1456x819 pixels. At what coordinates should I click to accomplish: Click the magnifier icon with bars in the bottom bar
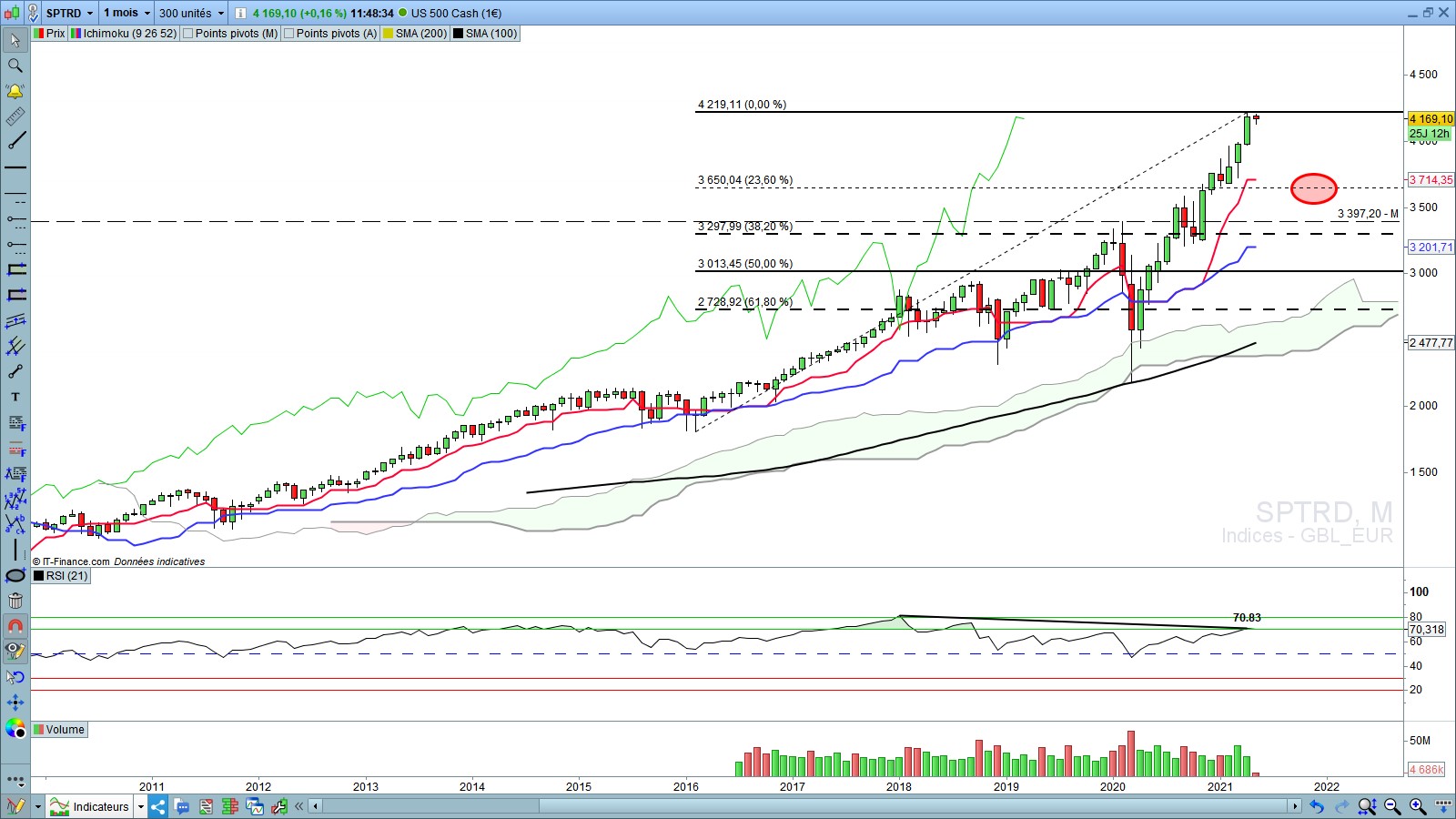click(1367, 806)
